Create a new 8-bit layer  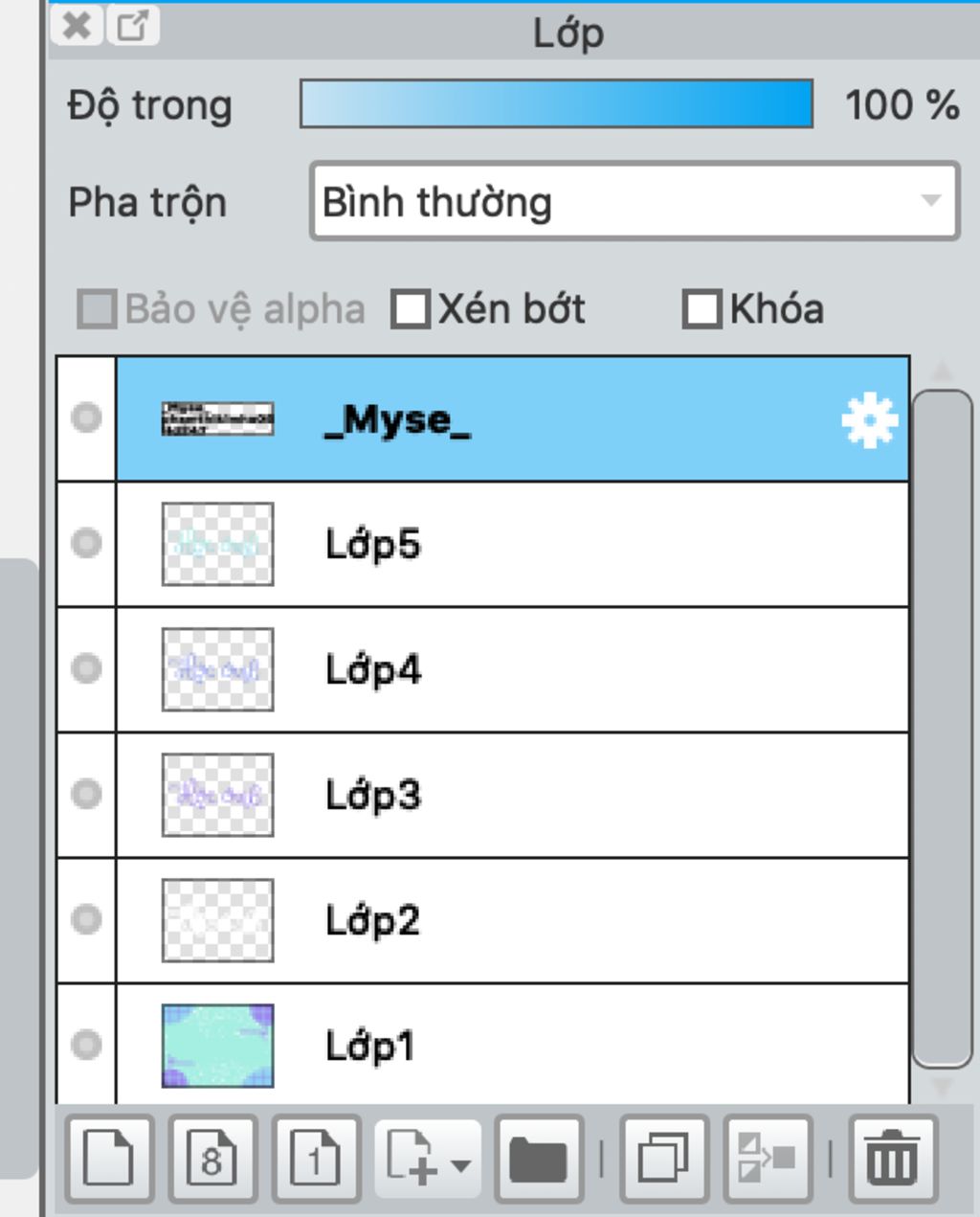tap(212, 1159)
